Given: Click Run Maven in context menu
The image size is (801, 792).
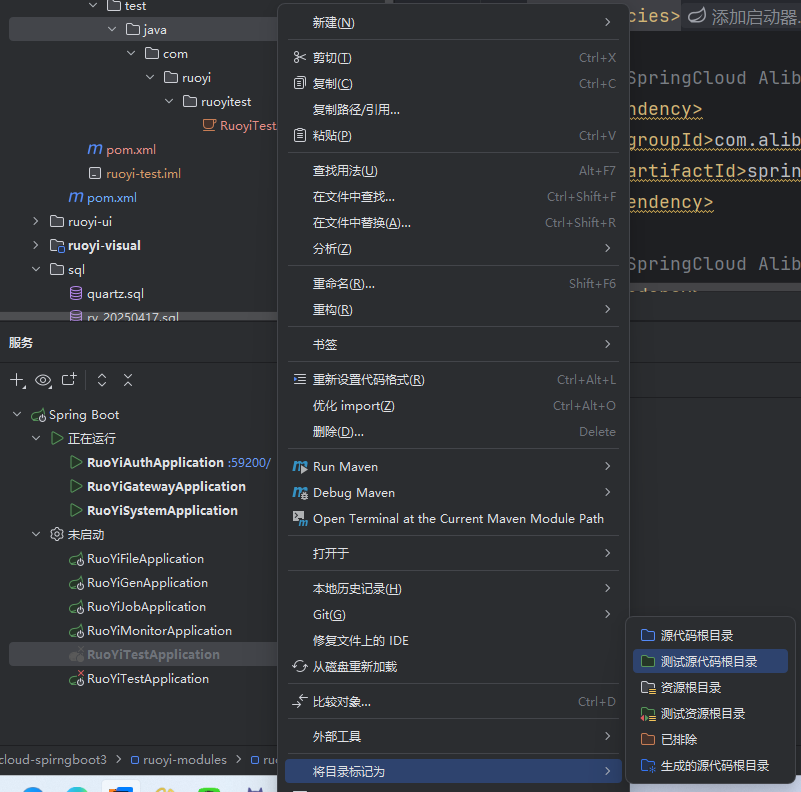Looking at the screenshot, I should [345, 467].
